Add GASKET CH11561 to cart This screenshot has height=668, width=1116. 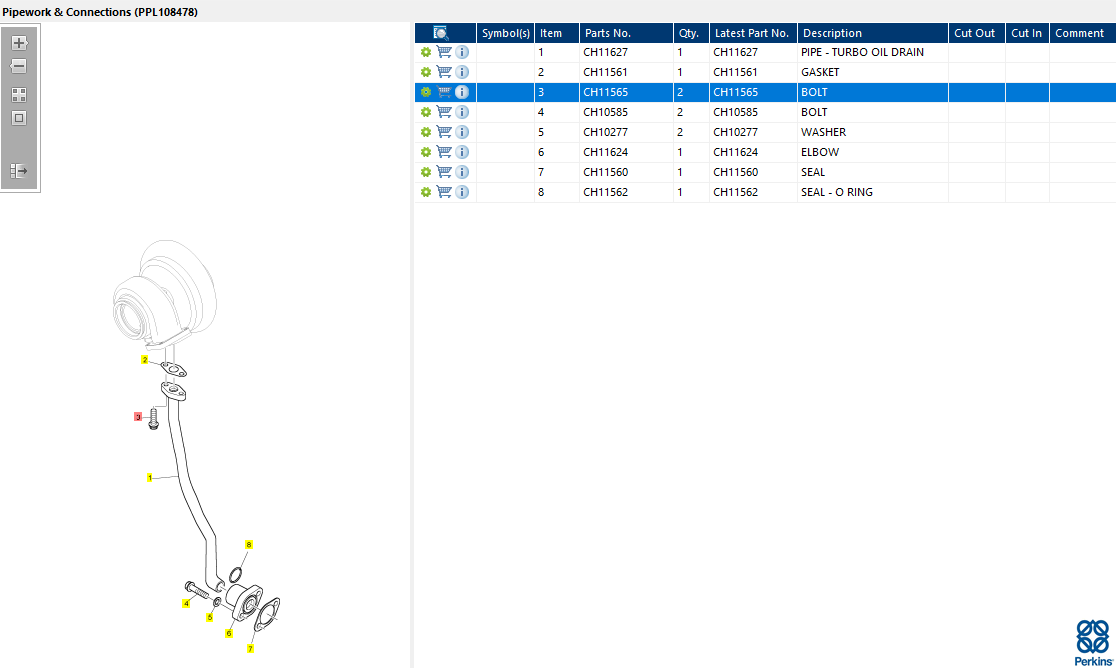click(444, 72)
